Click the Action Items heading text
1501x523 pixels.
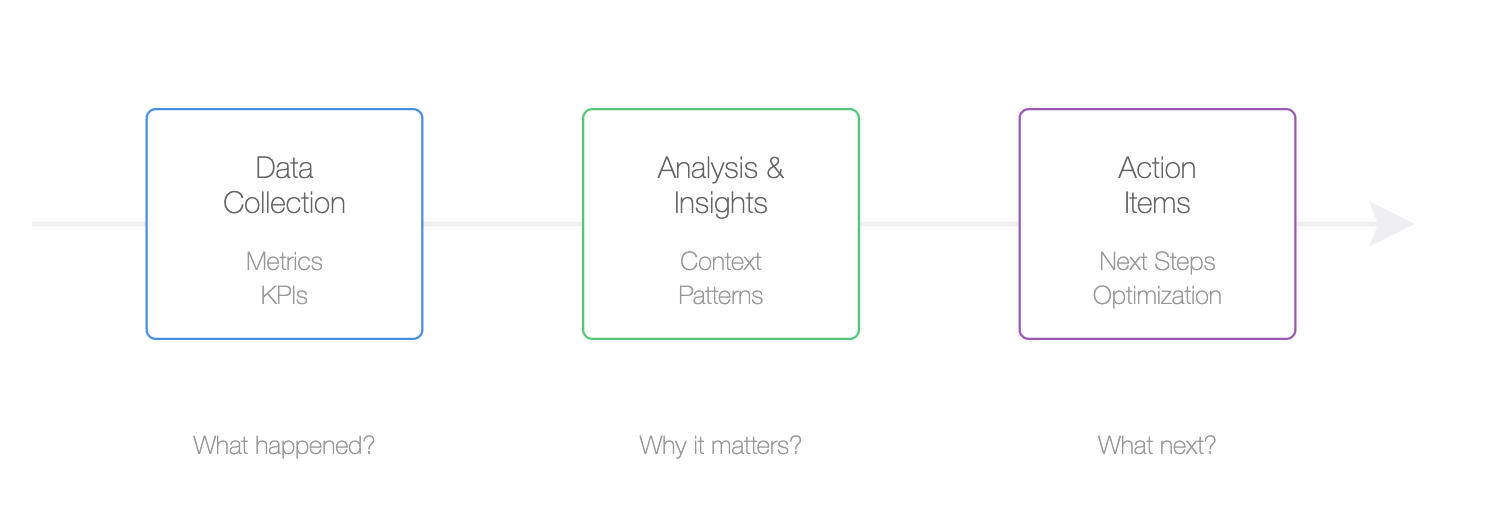click(1157, 185)
